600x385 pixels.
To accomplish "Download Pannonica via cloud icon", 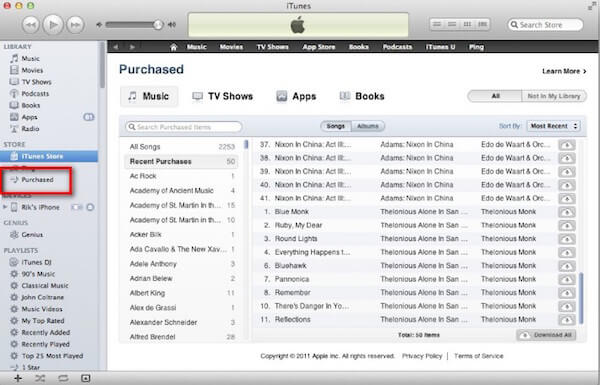I will (567, 280).
